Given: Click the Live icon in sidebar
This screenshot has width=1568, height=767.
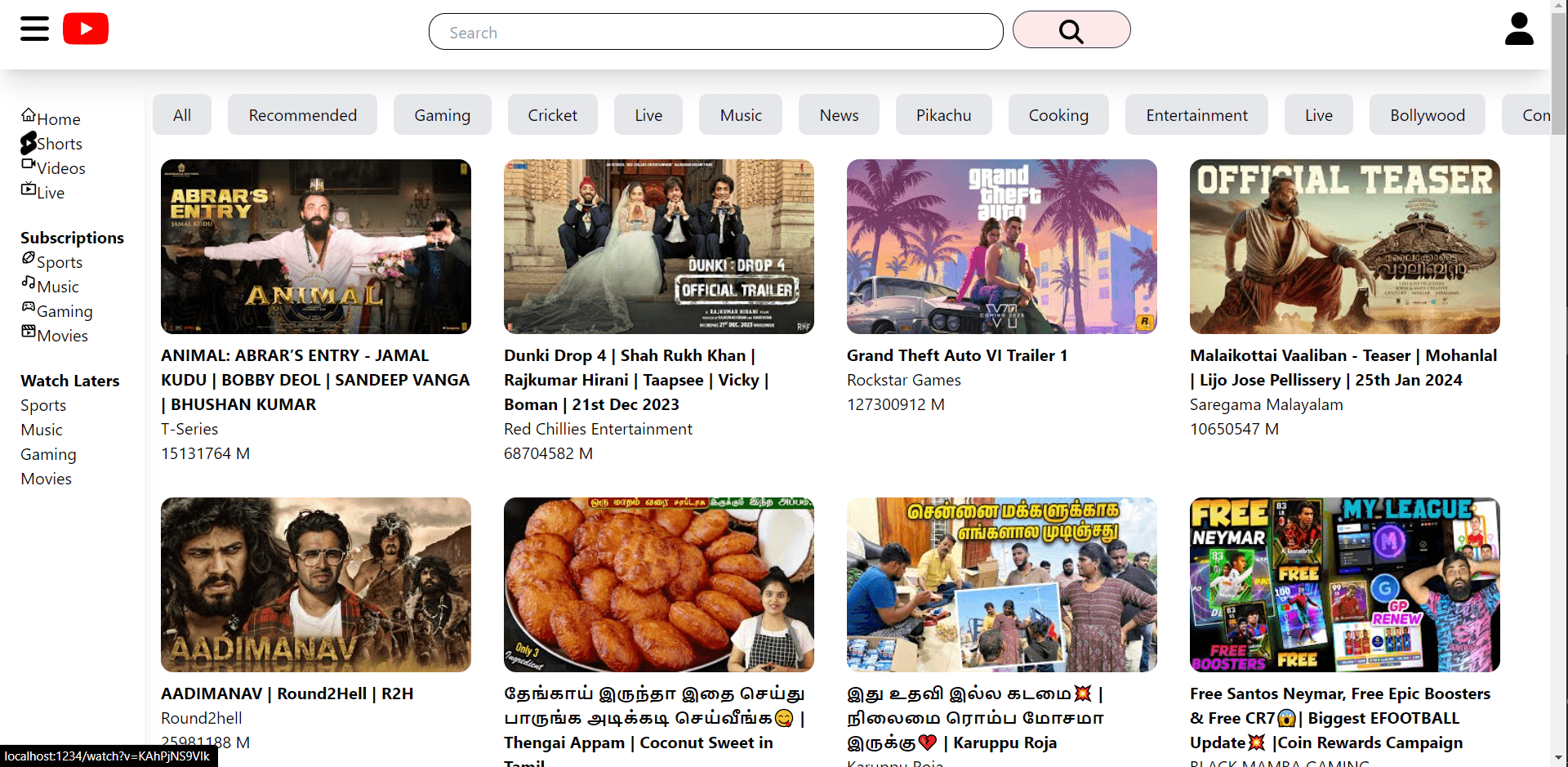Looking at the screenshot, I should pyautogui.click(x=29, y=189).
